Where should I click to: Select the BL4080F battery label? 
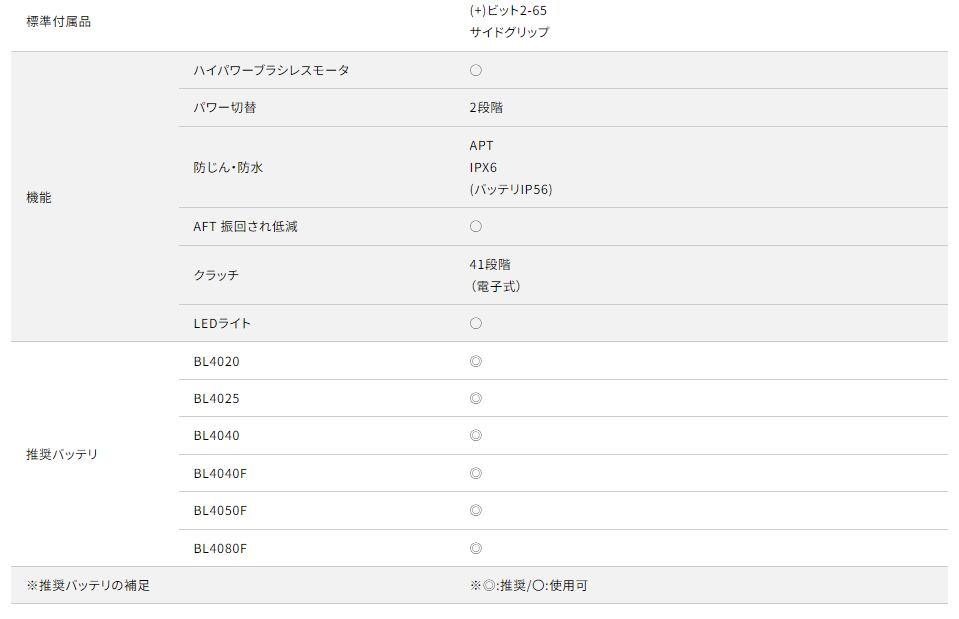click(x=220, y=548)
